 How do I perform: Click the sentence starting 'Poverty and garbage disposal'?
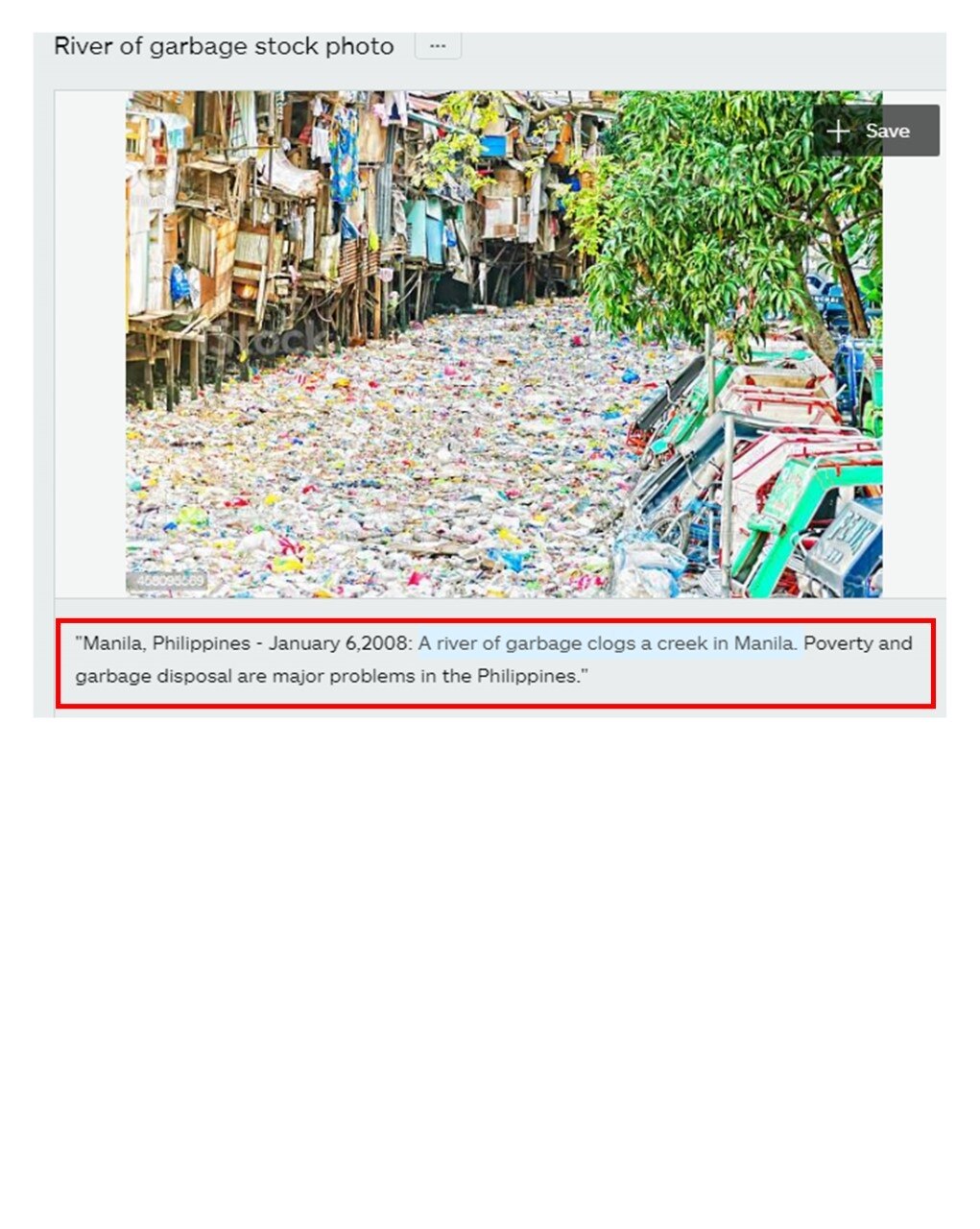[x=493, y=660]
